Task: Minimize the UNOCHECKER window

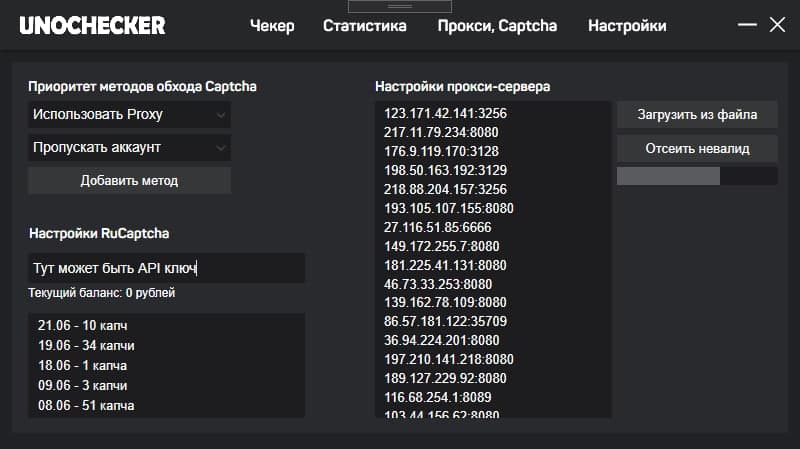Action: [747, 24]
